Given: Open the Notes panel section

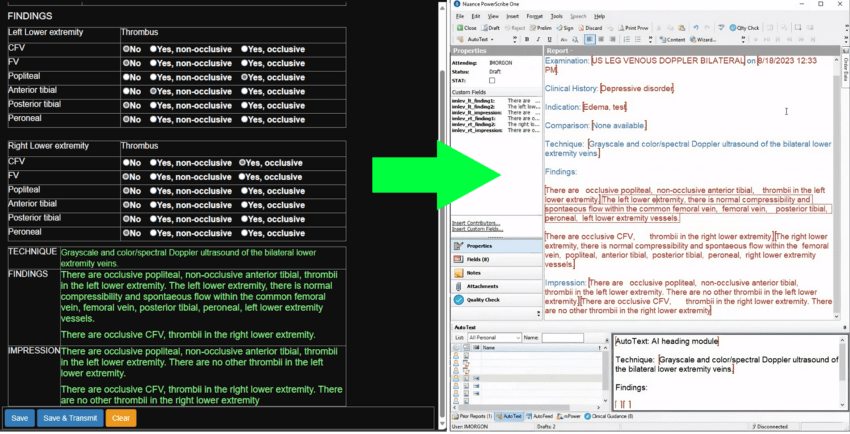Looking at the screenshot, I should click(x=496, y=273).
